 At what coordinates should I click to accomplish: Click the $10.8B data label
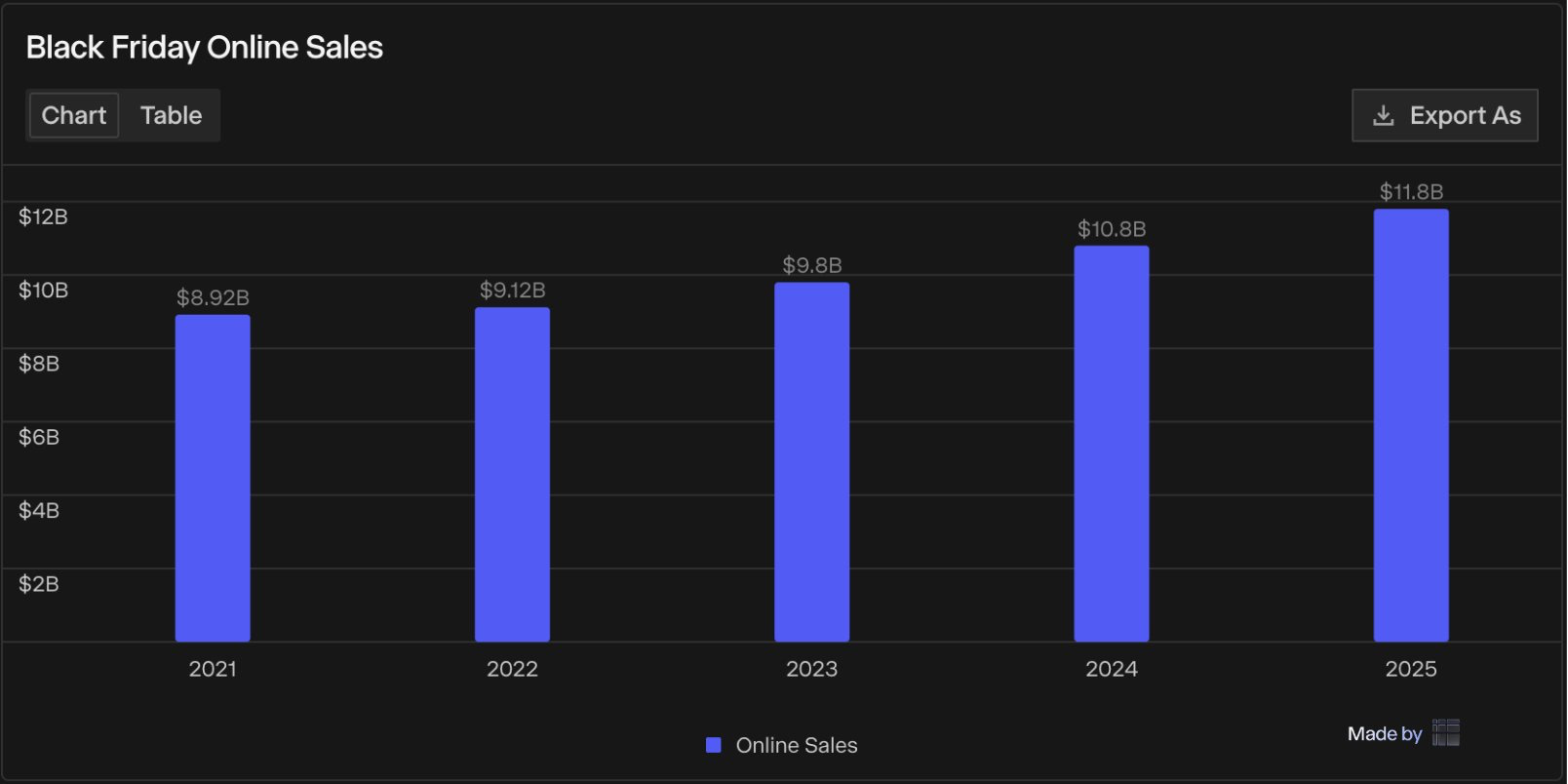tap(1111, 229)
